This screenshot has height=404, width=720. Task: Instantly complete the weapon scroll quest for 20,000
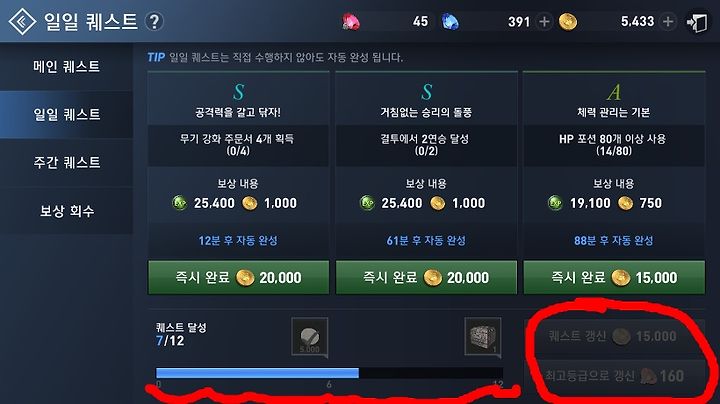coord(238,277)
